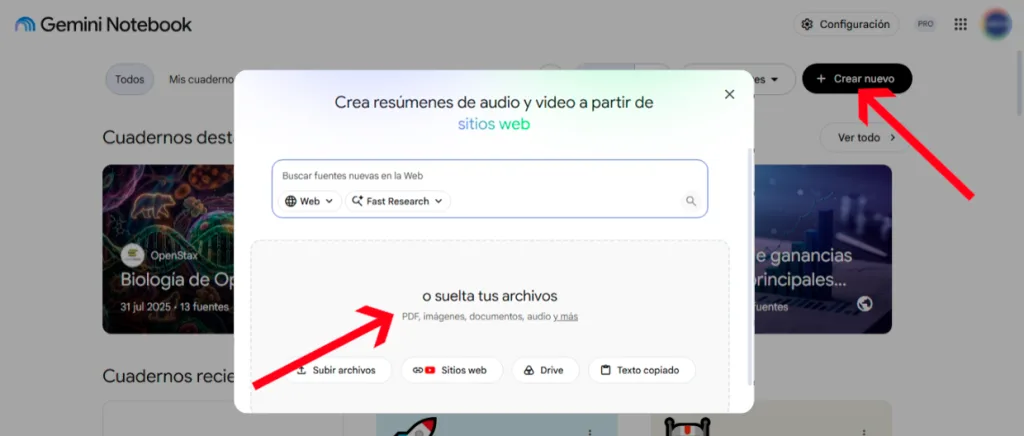
Task: Click the search magnifier icon in dialog
Action: point(691,201)
